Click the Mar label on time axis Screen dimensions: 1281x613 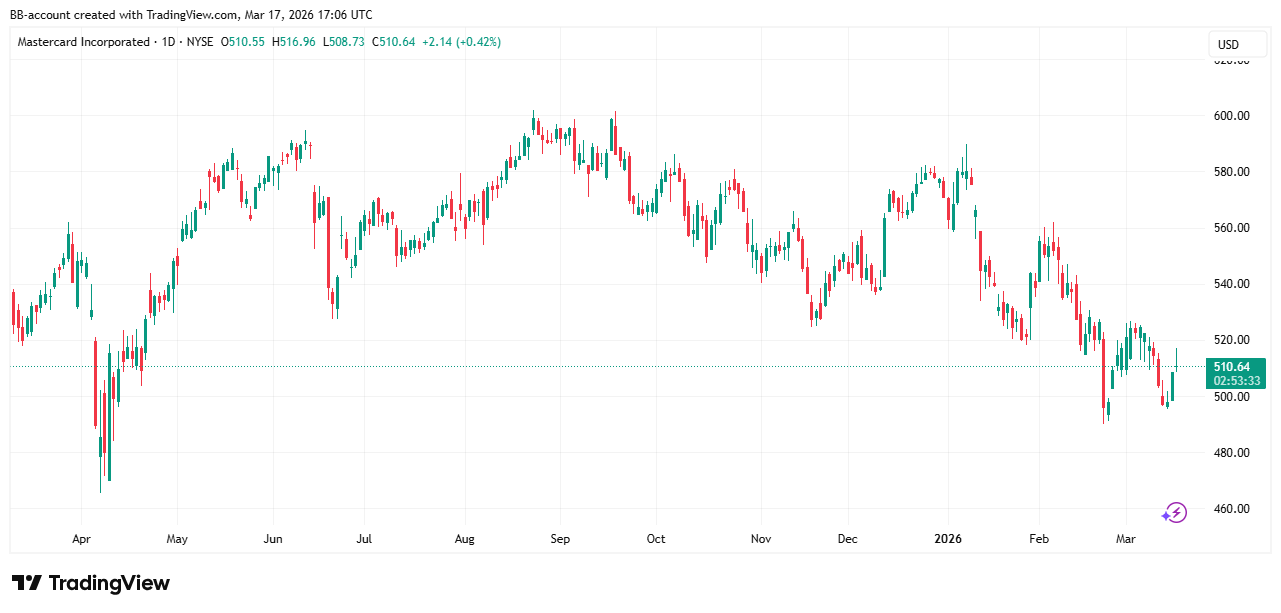point(1126,539)
